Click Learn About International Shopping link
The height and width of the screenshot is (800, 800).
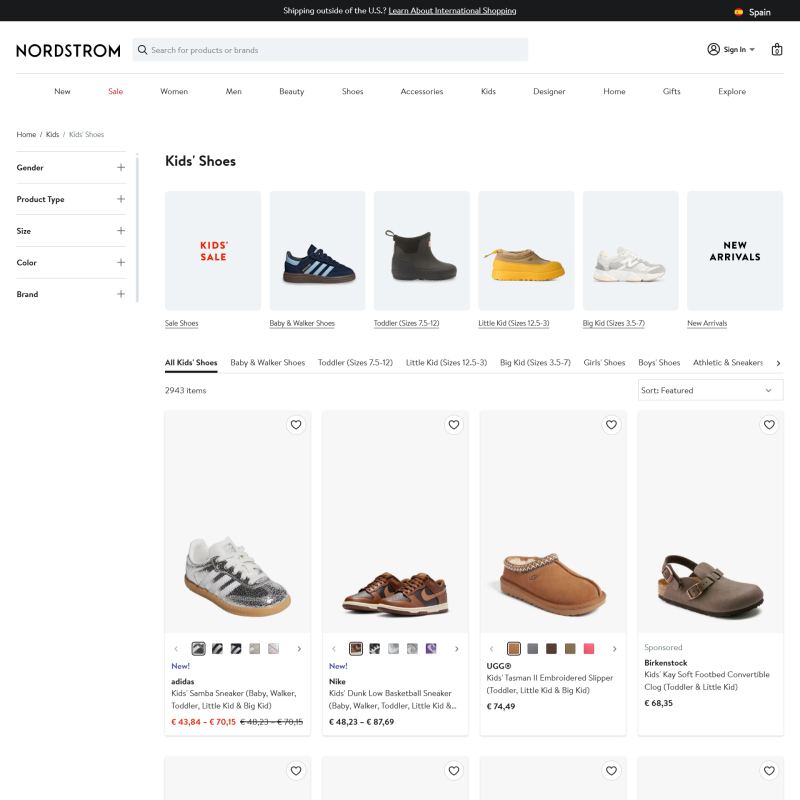(x=452, y=11)
